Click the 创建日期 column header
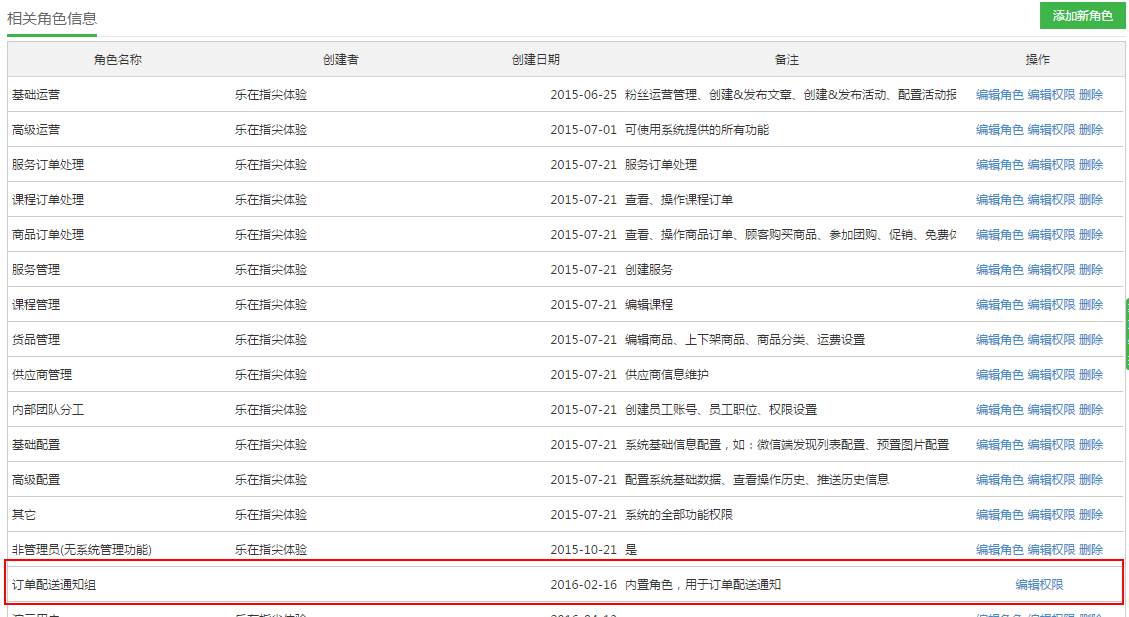This screenshot has height=617, width=1129. pos(536,60)
